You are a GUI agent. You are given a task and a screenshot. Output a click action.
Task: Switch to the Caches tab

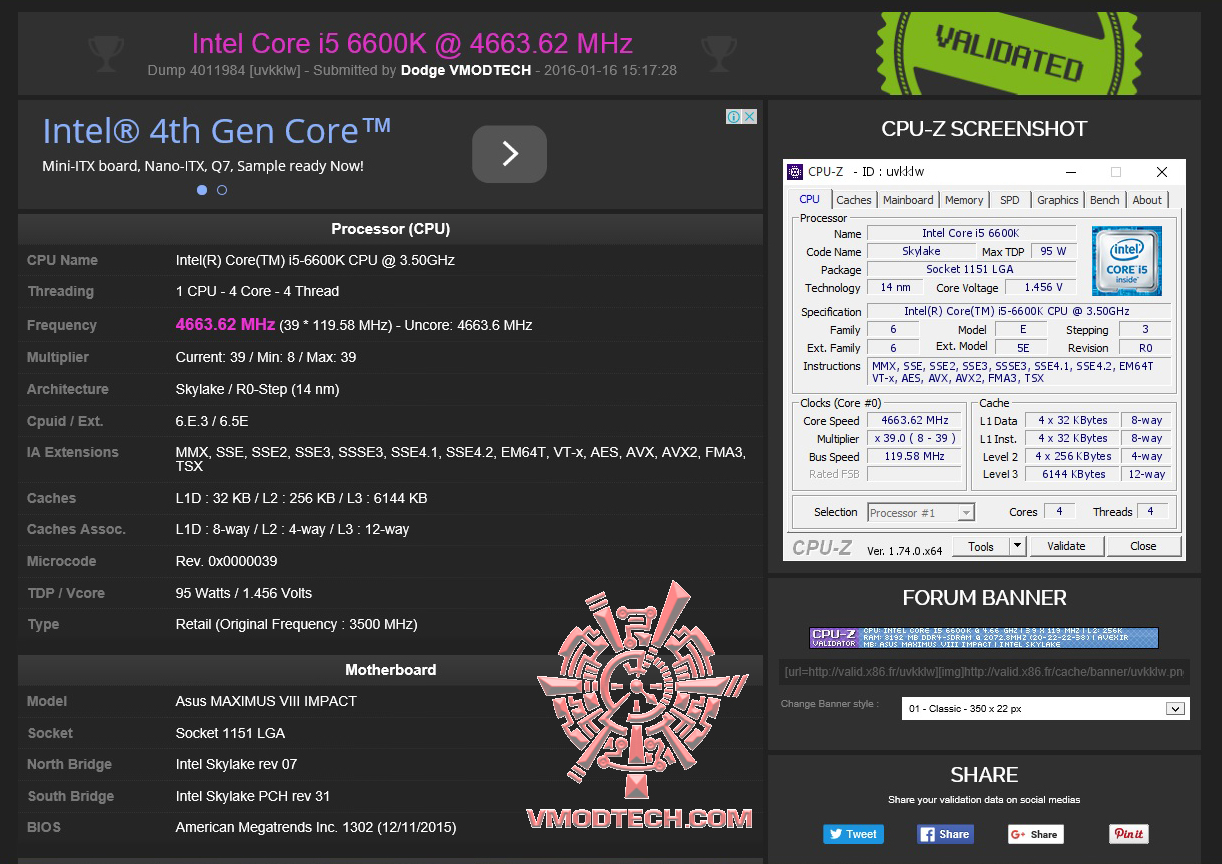[854, 200]
